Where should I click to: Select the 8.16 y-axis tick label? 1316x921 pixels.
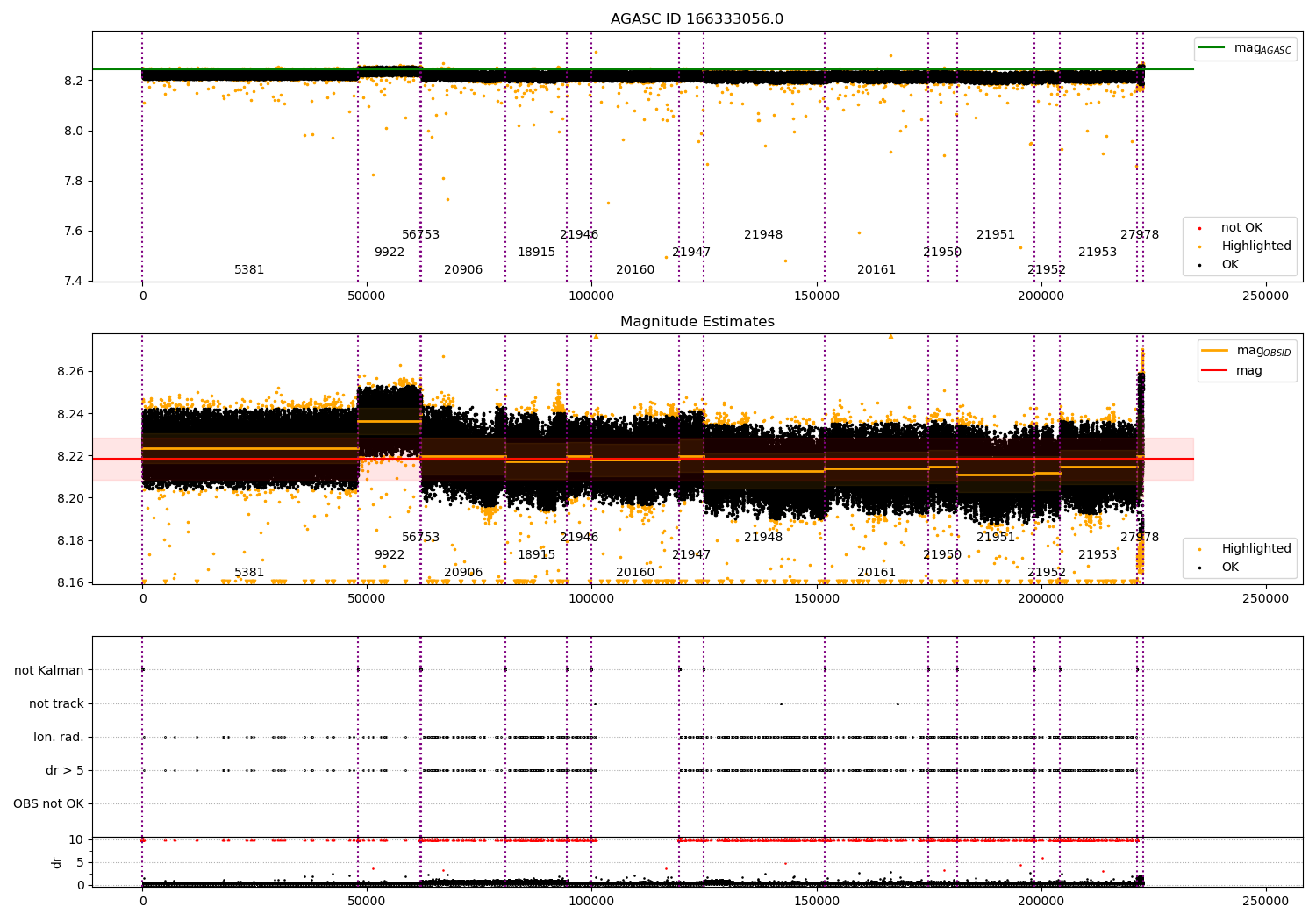point(70,582)
